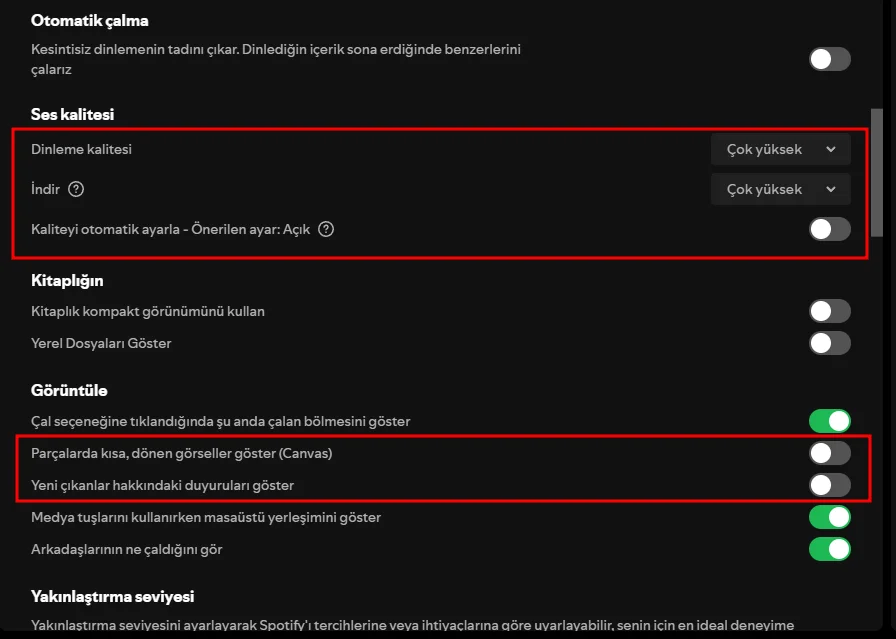Click the Yakınlaştırma seviyesi heading
The width and height of the screenshot is (896, 639).
[x=112, y=596]
